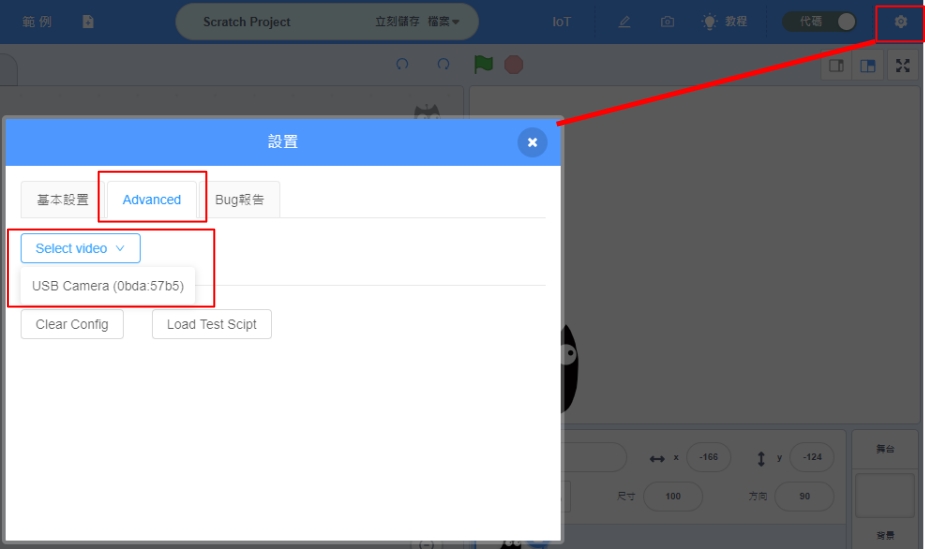Click the pencil edit icon in top bar
The width and height of the screenshot is (925, 549).
click(x=624, y=21)
